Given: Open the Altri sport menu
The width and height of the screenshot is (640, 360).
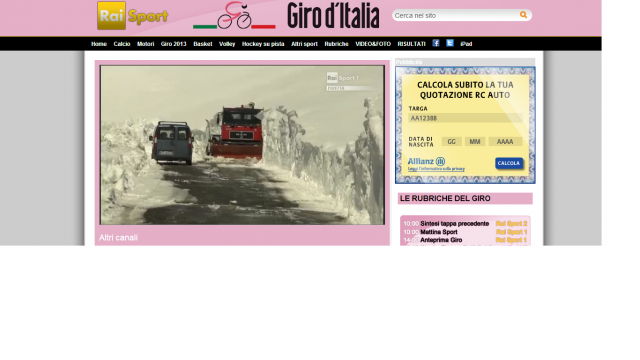Looking at the screenshot, I should point(304,44).
